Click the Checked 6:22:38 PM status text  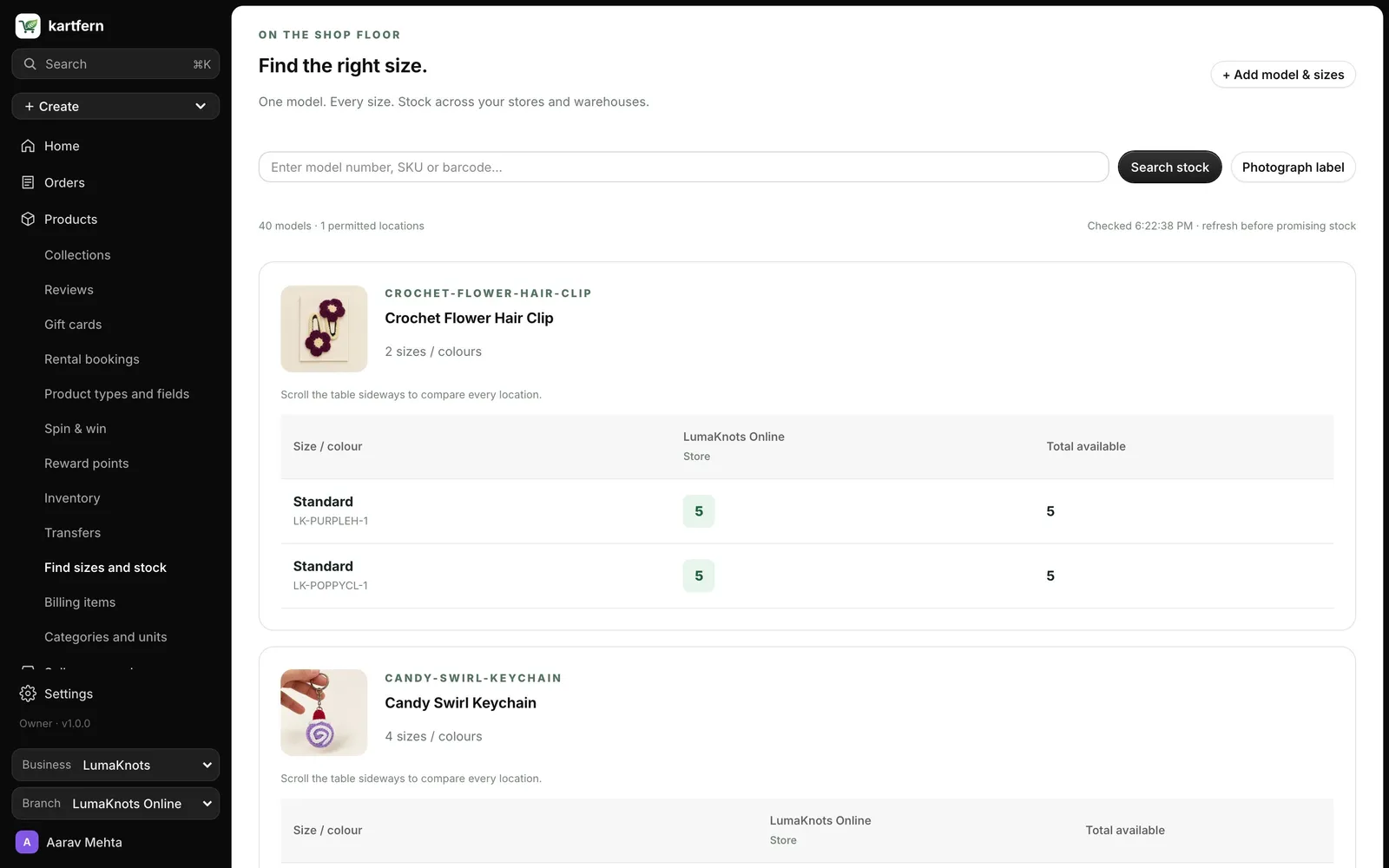pyautogui.click(x=1221, y=226)
